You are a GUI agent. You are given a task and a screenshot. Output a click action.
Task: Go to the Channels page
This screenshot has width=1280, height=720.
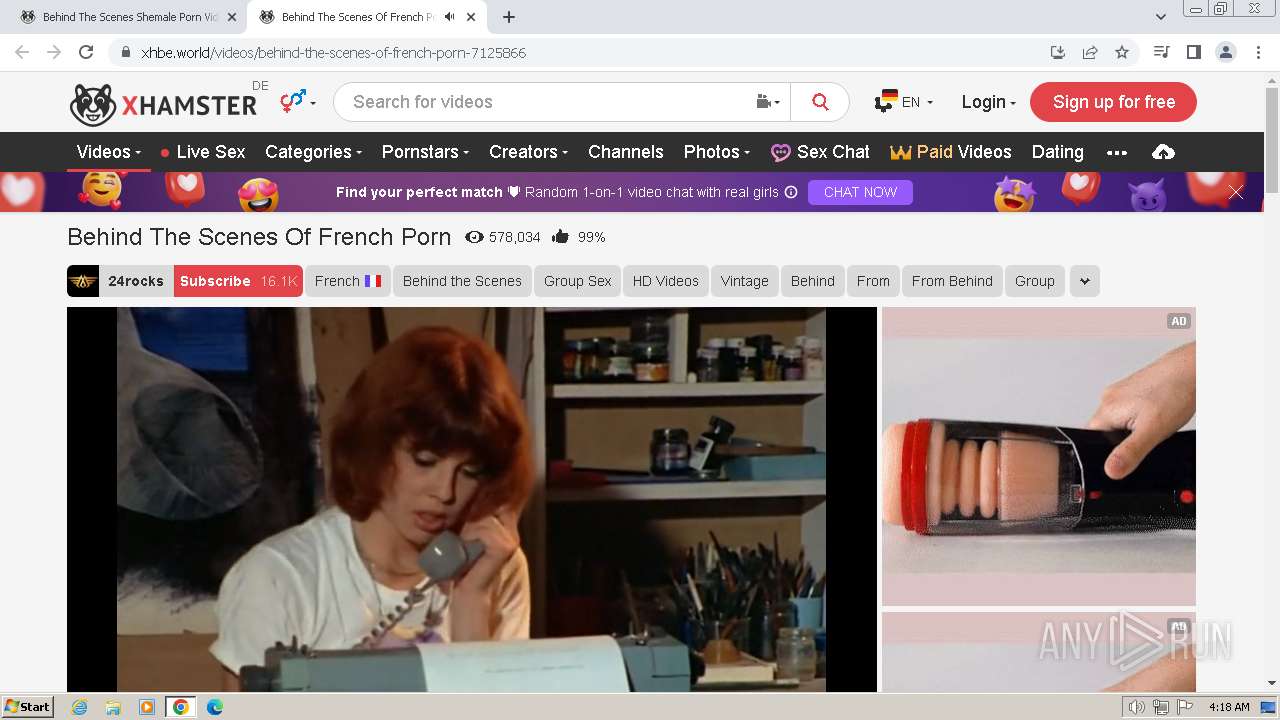click(626, 152)
